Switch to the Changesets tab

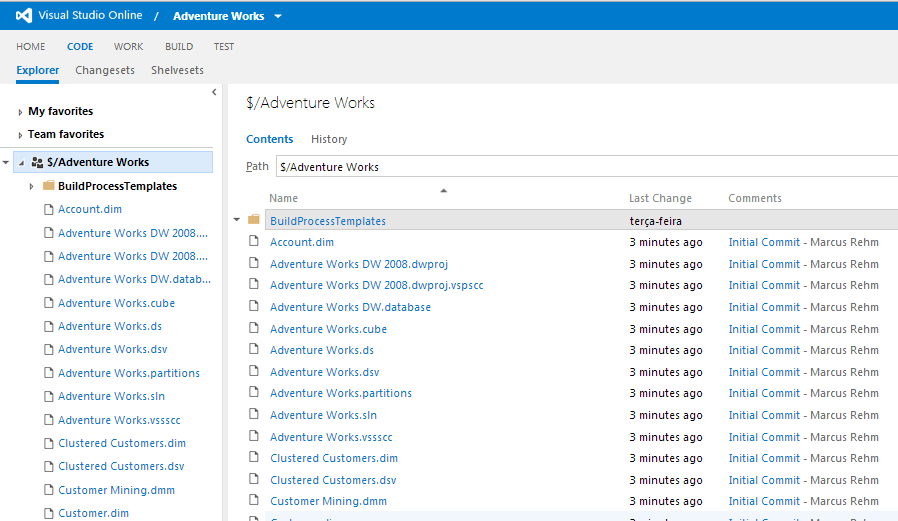105,70
